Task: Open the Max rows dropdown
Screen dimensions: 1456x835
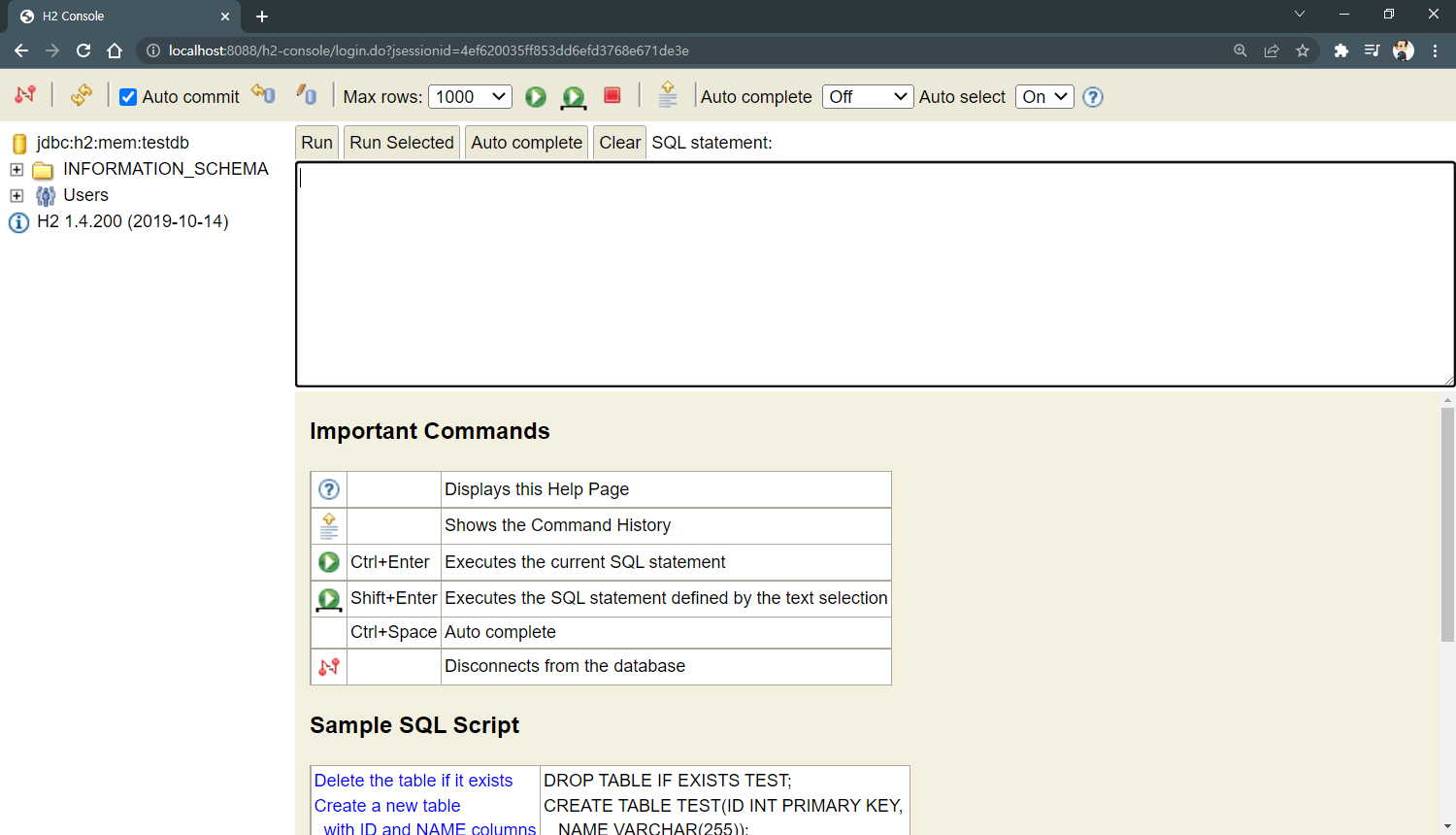Action: pos(471,97)
